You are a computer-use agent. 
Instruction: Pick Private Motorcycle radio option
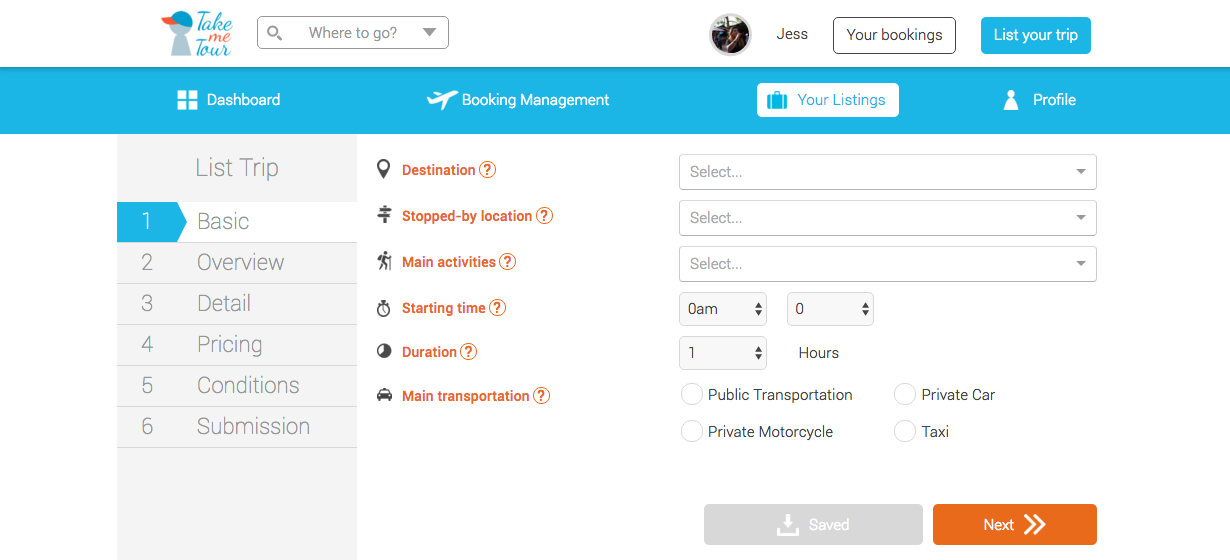(691, 432)
